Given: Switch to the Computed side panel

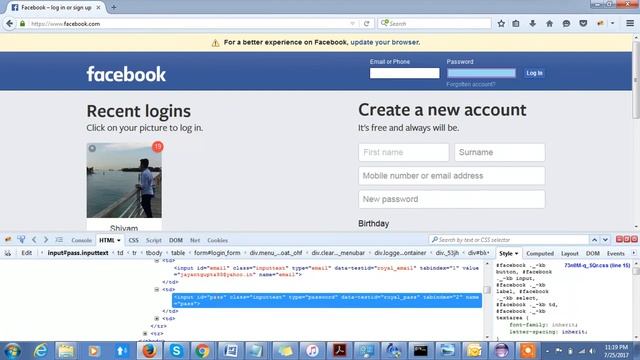Looking at the screenshot, I should (540, 253).
